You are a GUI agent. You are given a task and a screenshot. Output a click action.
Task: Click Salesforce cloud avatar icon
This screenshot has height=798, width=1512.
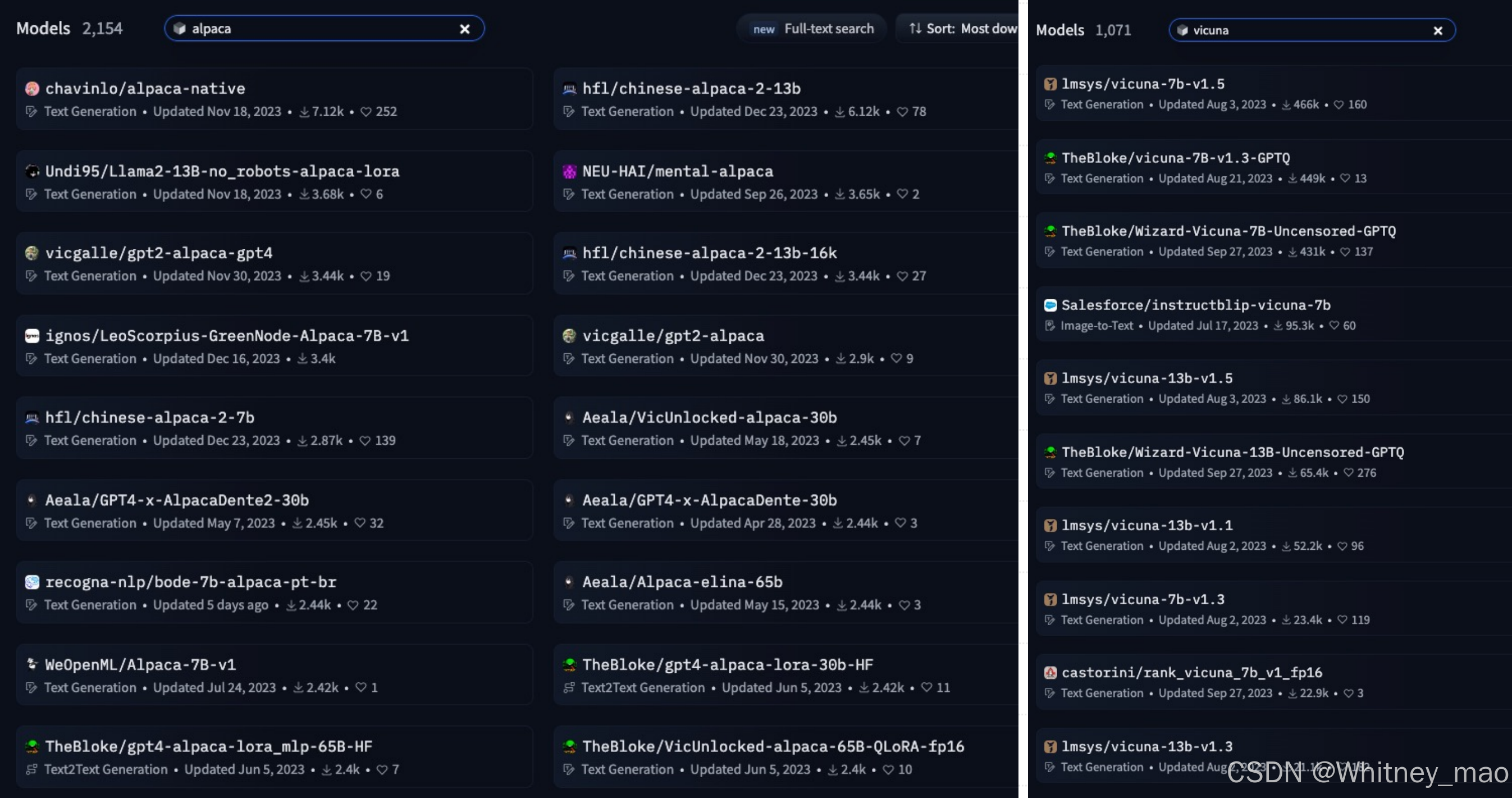pyautogui.click(x=1050, y=305)
